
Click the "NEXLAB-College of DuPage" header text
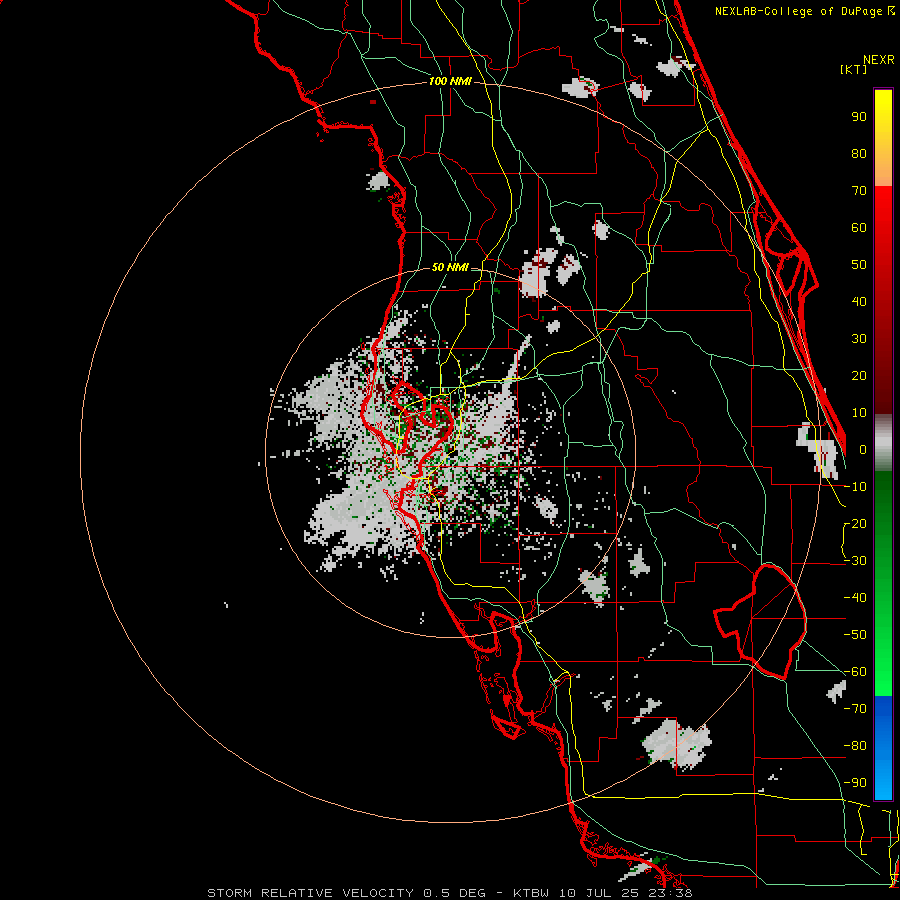pos(798,11)
